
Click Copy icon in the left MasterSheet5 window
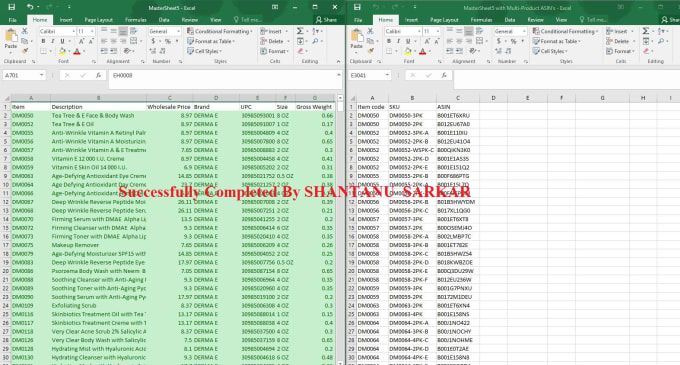tap(24, 41)
